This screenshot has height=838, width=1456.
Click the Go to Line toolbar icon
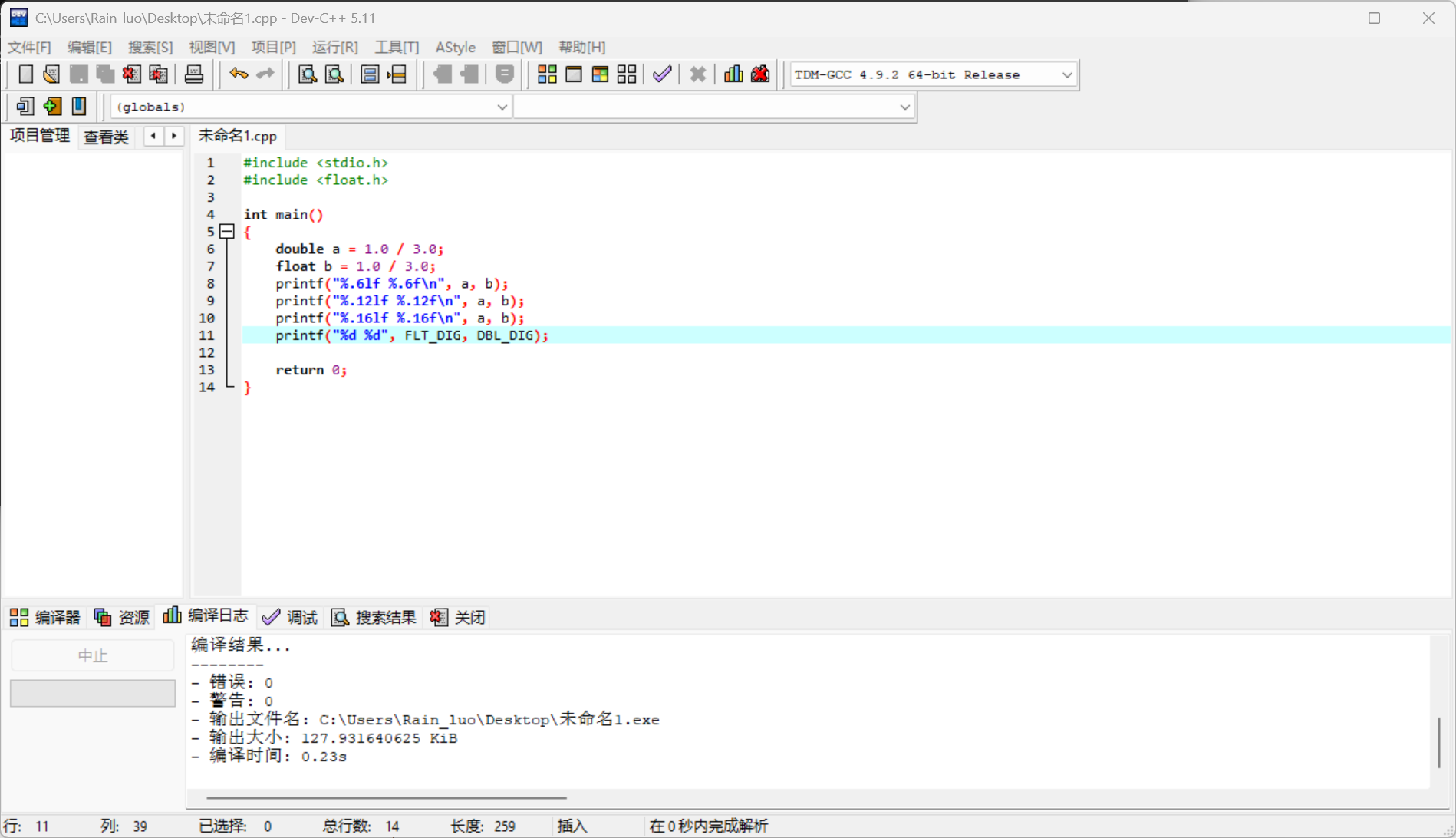coord(397,74)
